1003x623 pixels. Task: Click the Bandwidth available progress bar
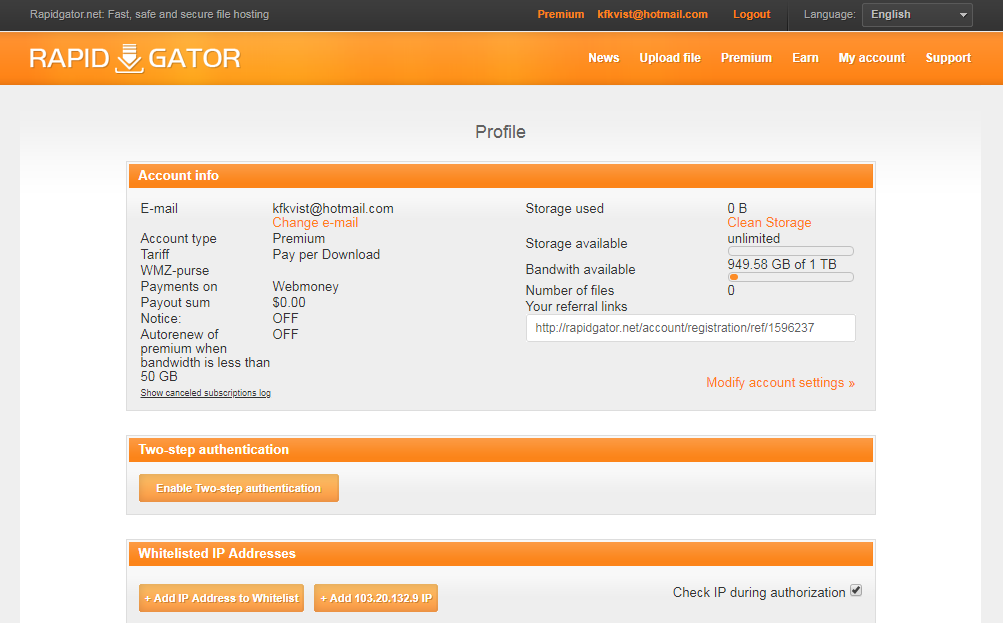(791, 277)
